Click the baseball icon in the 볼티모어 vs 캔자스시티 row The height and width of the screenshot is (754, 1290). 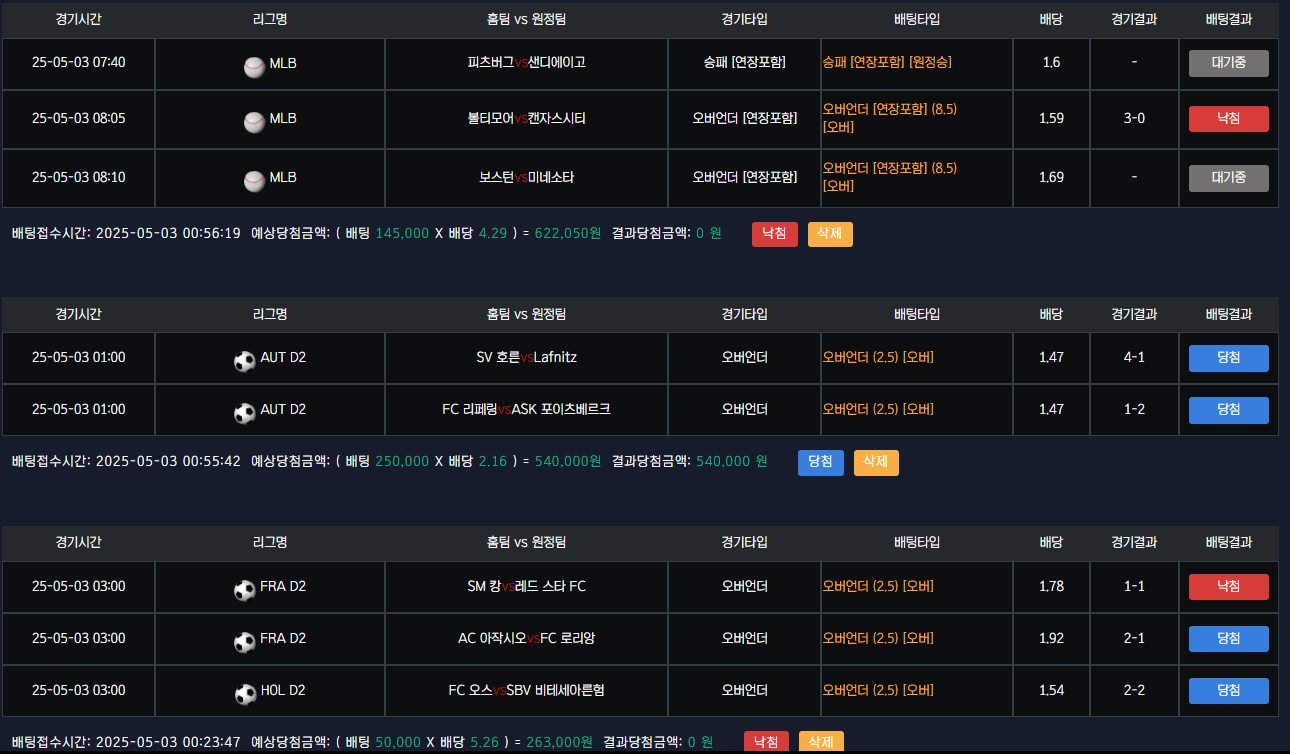tap(254, 122)
